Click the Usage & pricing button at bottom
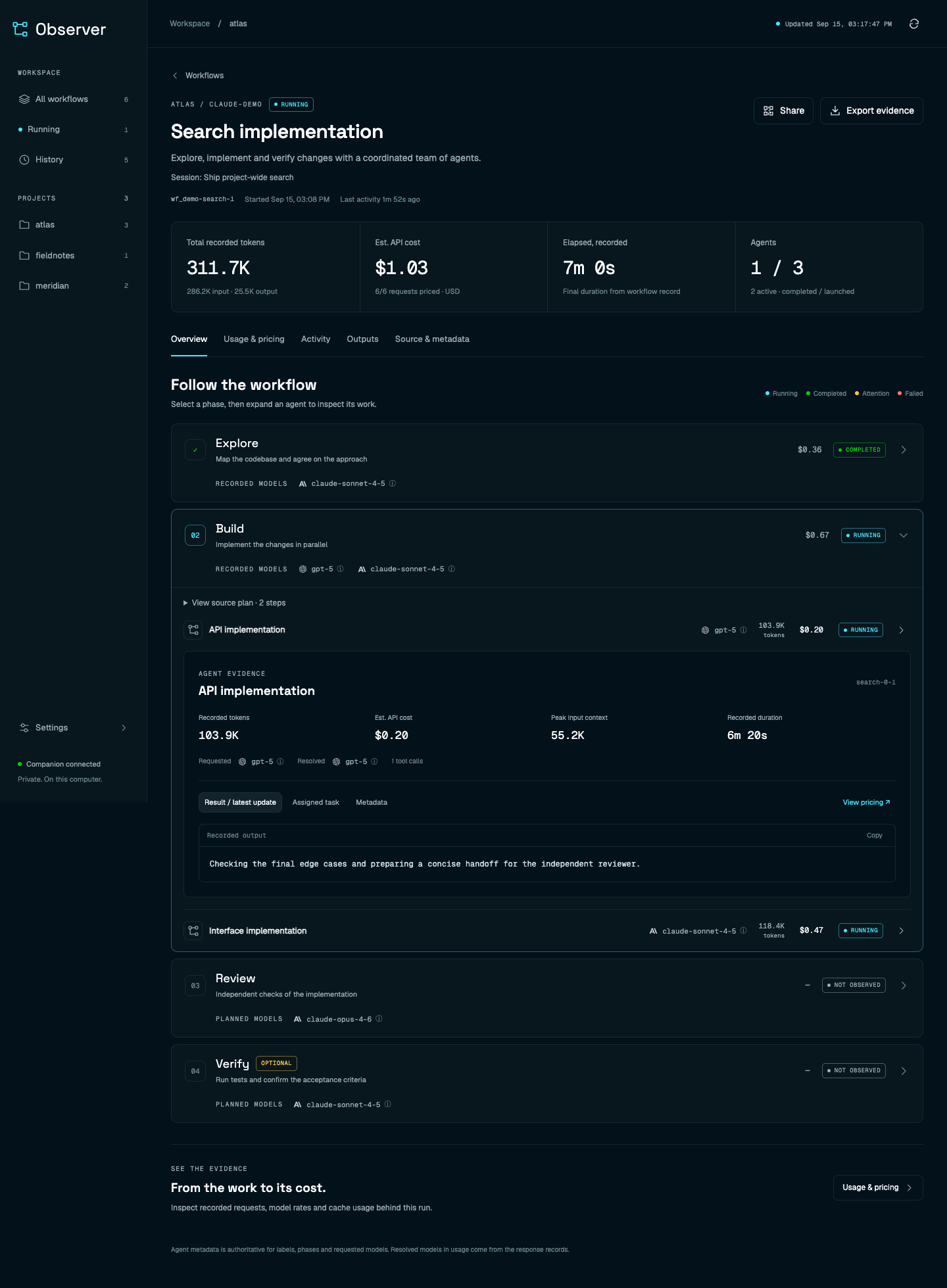The height and width of the screenshot is (1288, 947). [x=878, y=1187]
